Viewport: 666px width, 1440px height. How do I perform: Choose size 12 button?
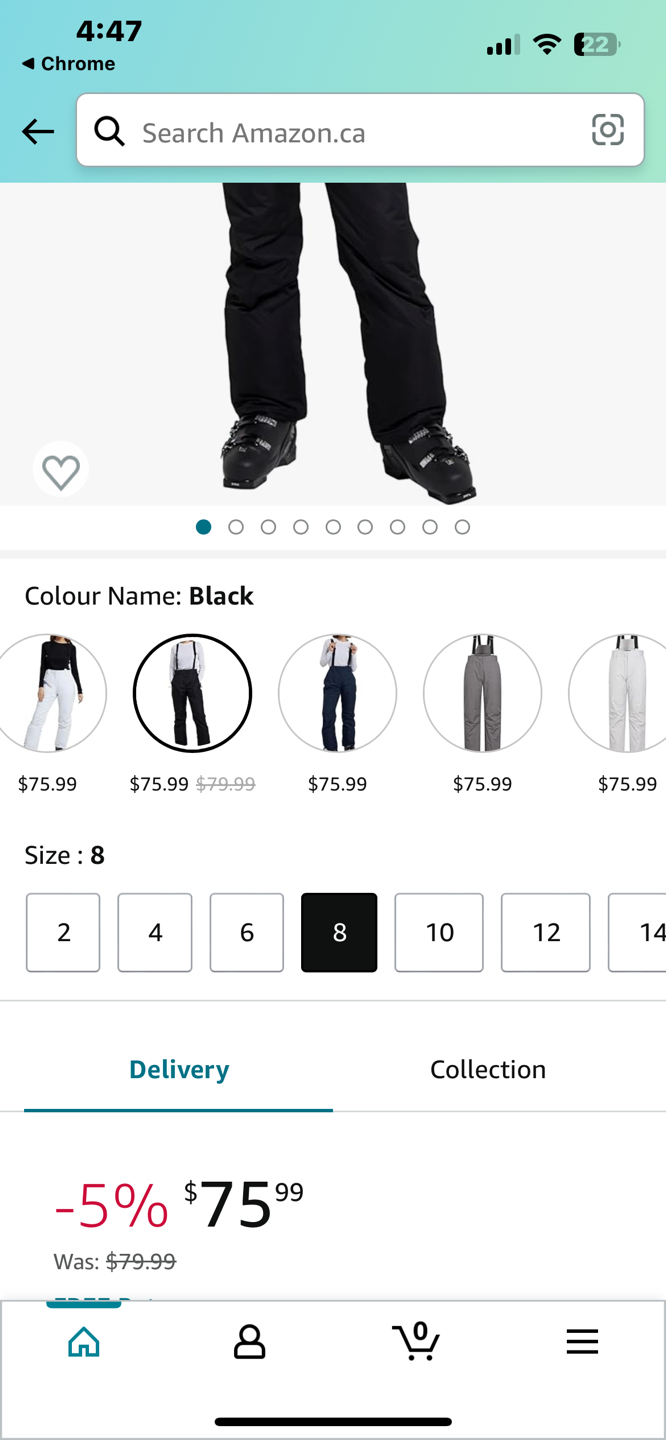(x=546, y=932)
